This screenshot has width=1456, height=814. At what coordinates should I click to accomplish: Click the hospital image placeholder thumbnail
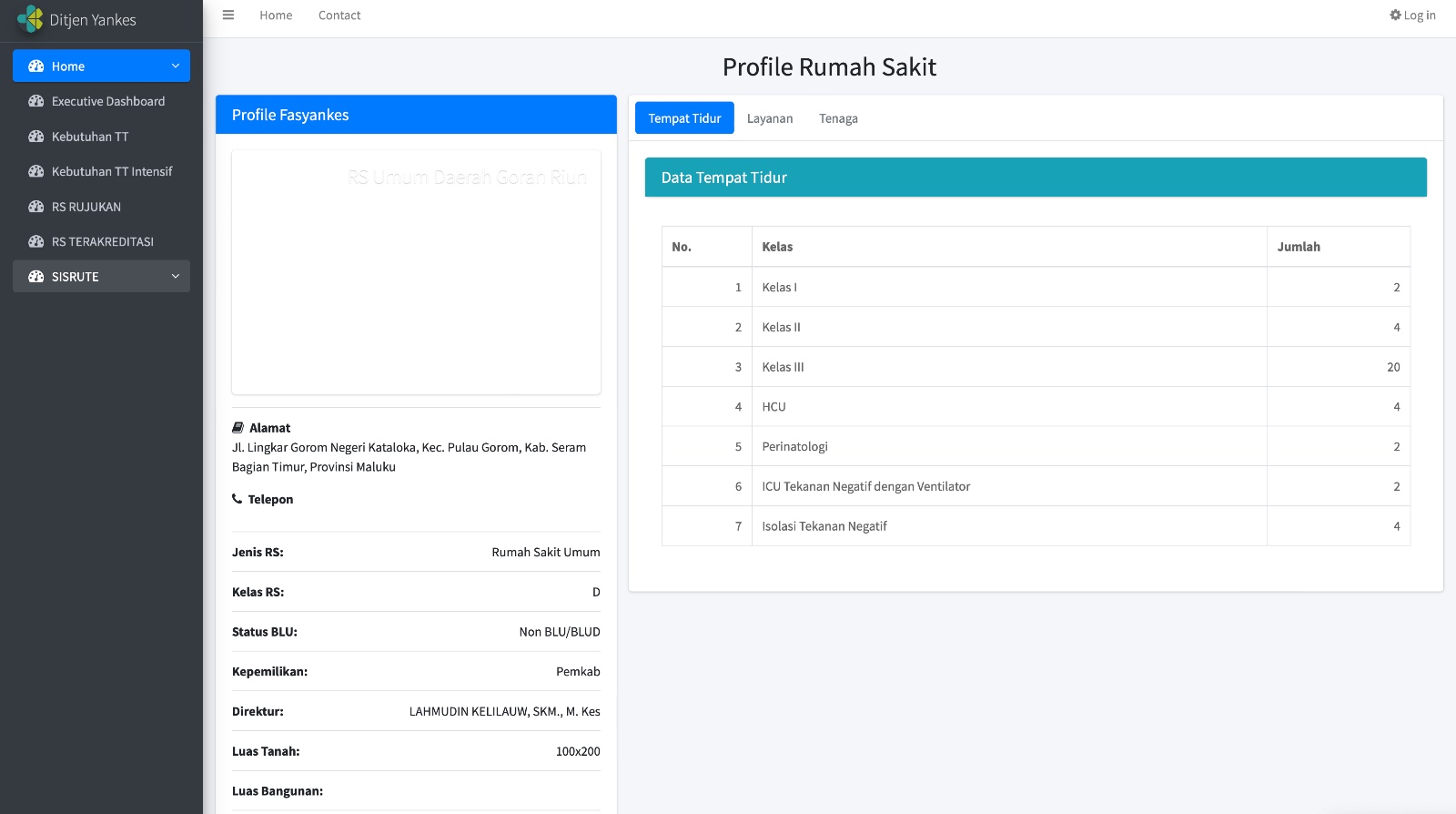click(416, 272)
